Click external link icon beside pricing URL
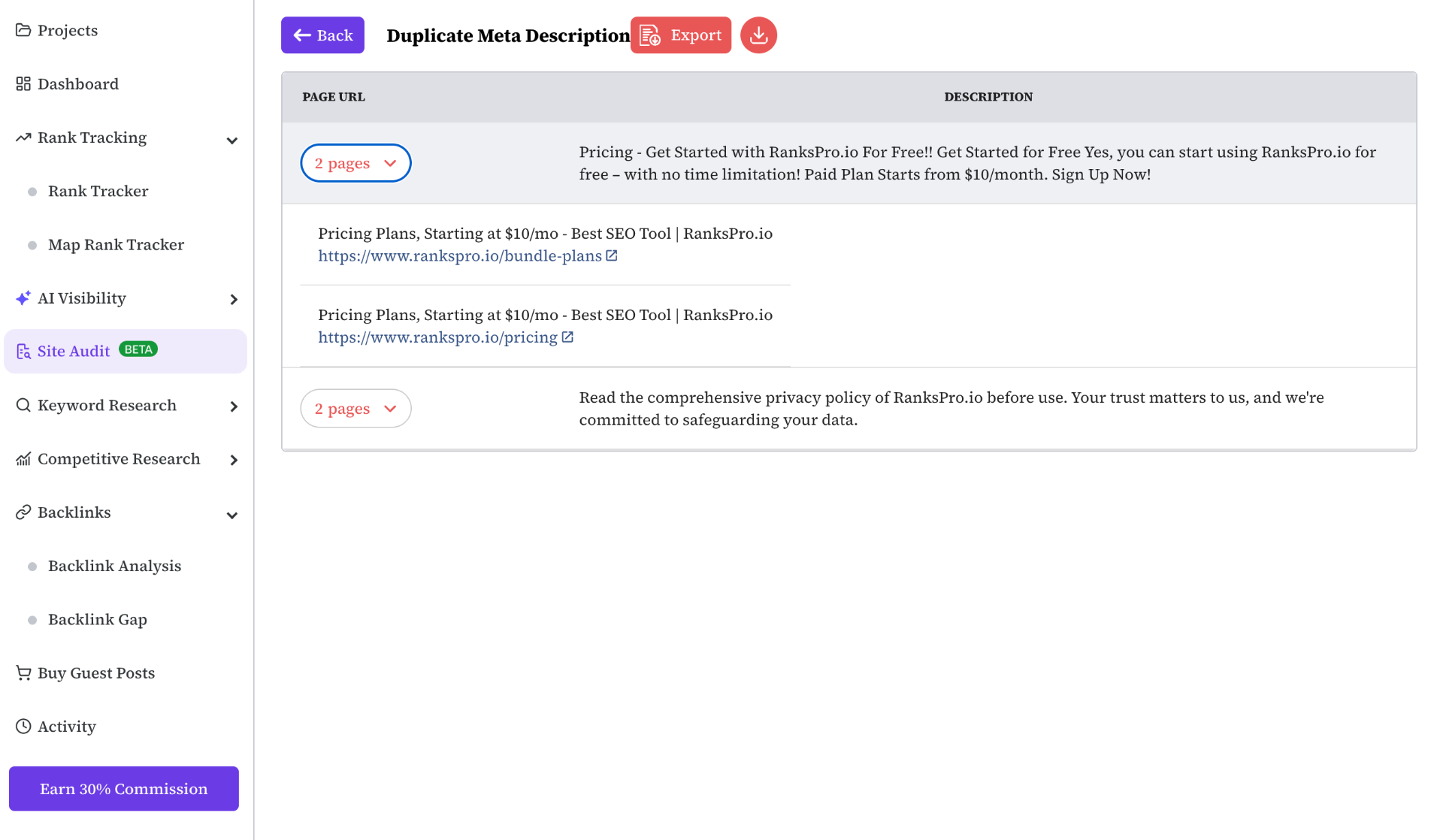Viewport: 1443px width, 840px height. [x=567, y=337]
